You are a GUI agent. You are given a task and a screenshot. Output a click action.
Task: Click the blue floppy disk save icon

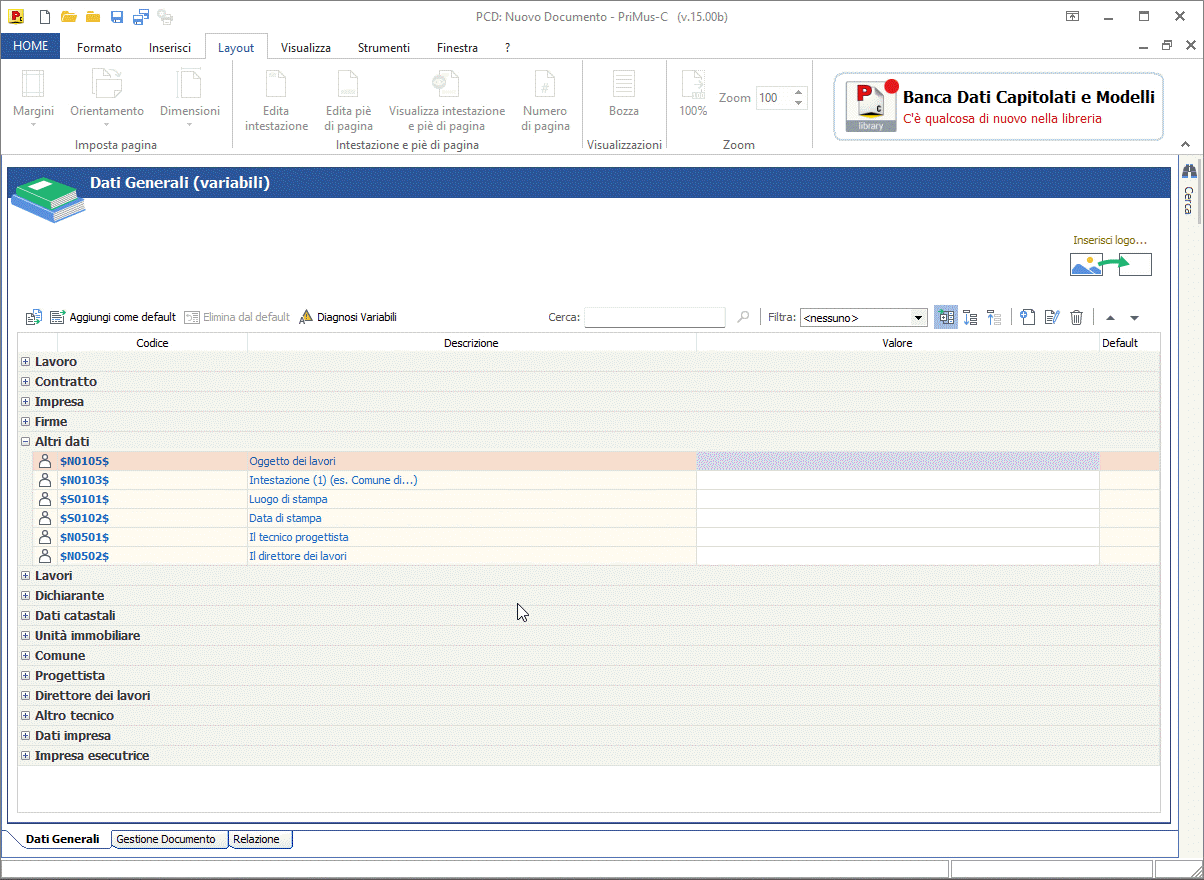tap(117, 17)
